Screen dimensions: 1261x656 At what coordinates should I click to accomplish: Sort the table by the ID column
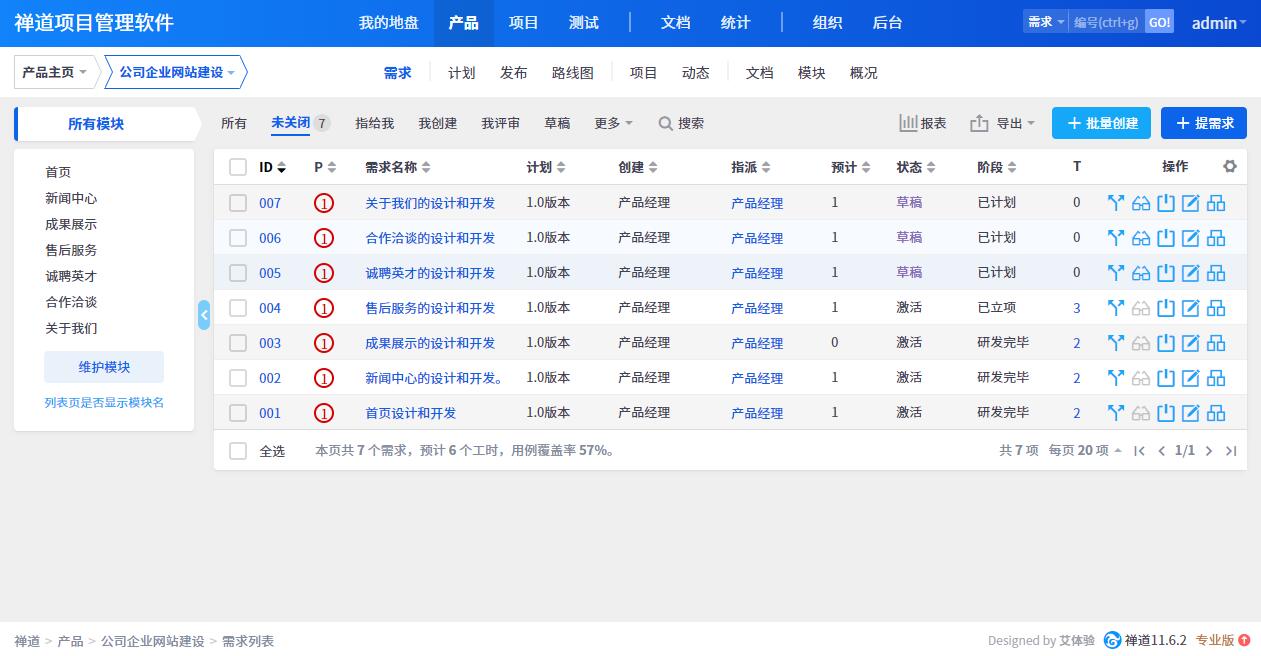(x=272, y=167)
